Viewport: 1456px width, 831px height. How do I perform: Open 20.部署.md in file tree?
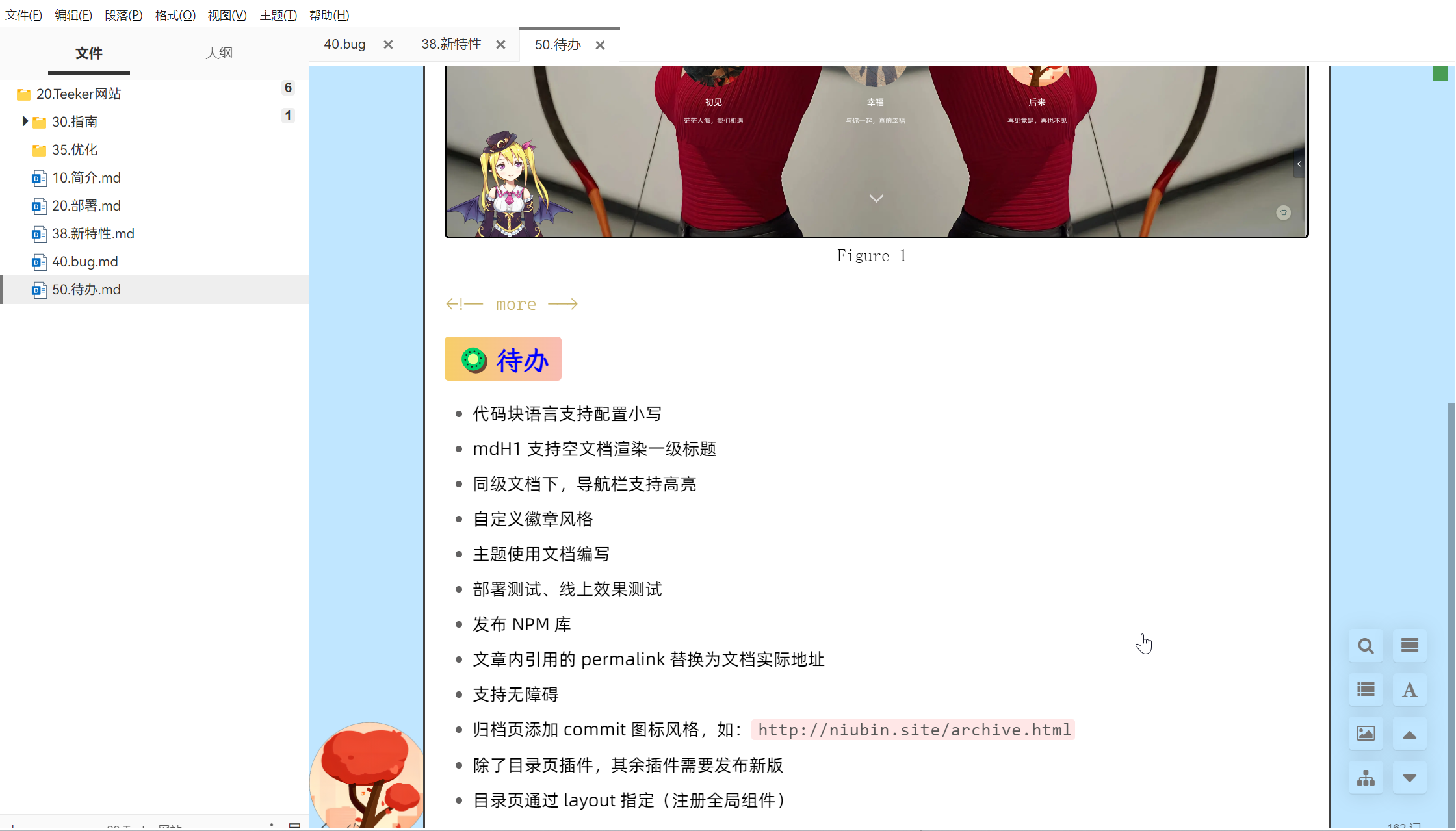tap(86, 206)
